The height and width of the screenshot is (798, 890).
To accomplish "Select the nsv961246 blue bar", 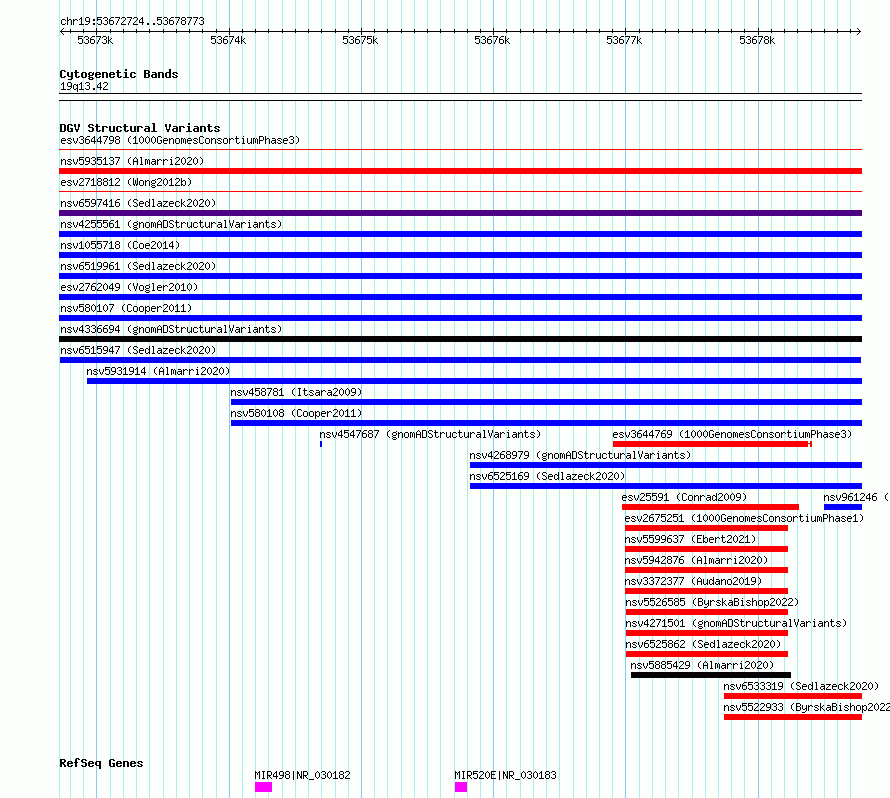I will (843, 507).
